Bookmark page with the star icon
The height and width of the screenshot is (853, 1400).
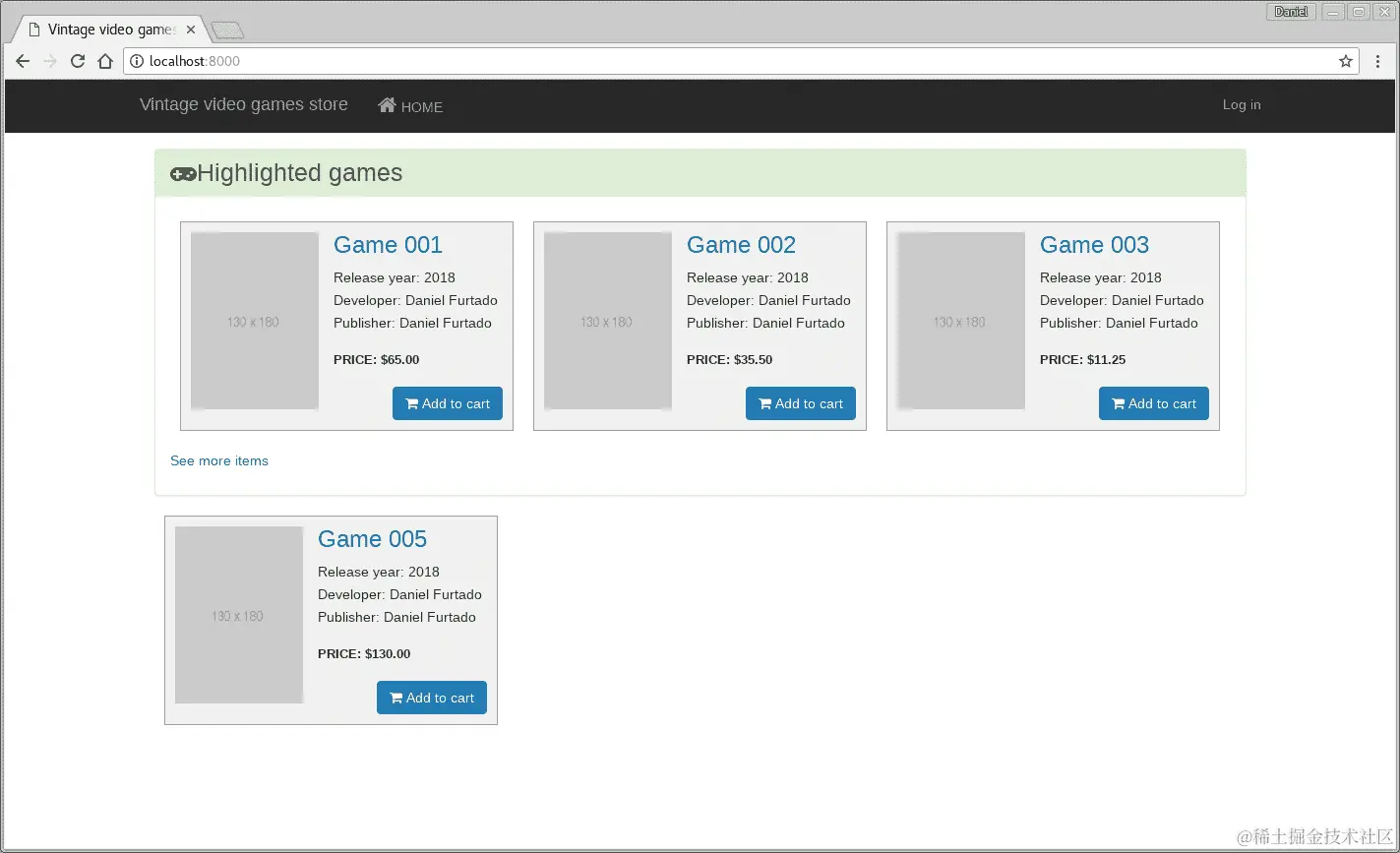point(1346,61)
